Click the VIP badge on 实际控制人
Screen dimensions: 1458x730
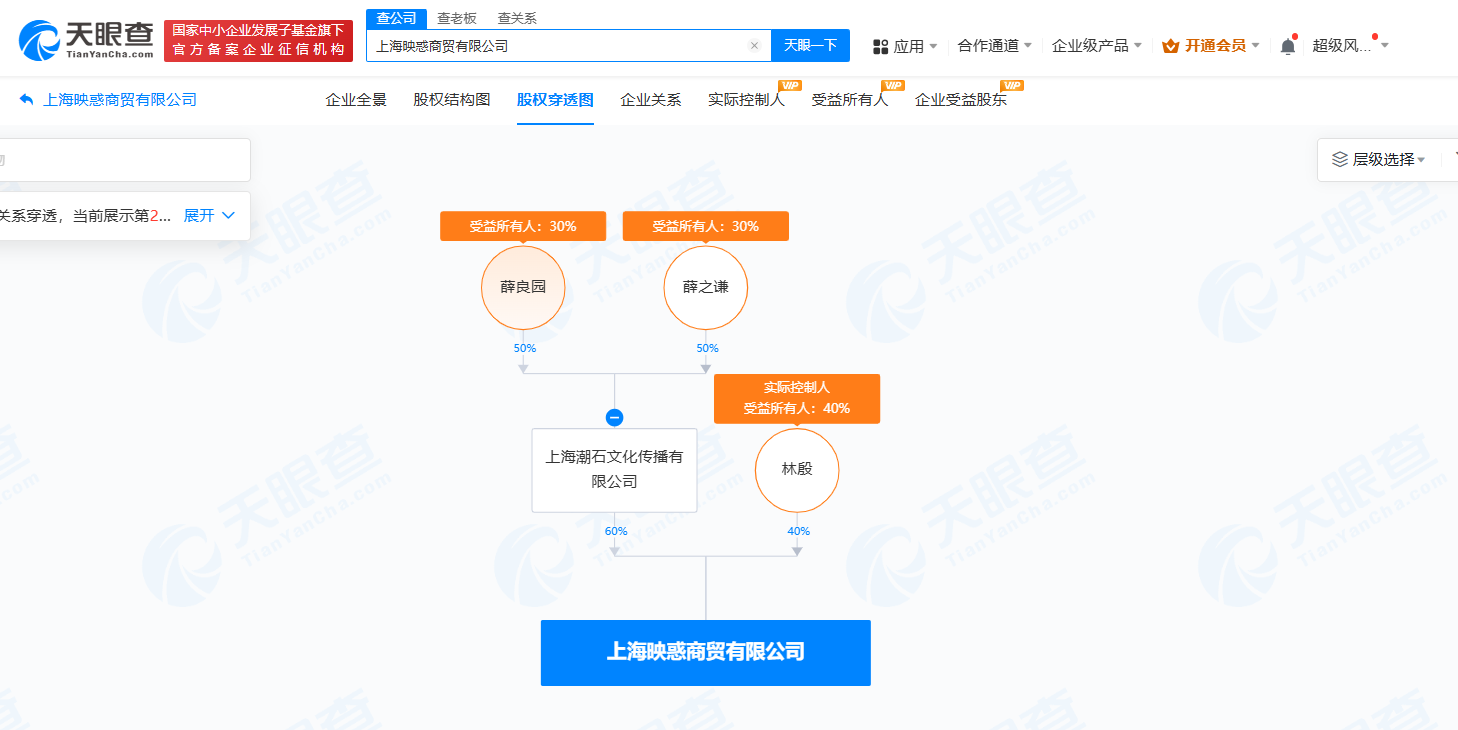coord(789,87)
